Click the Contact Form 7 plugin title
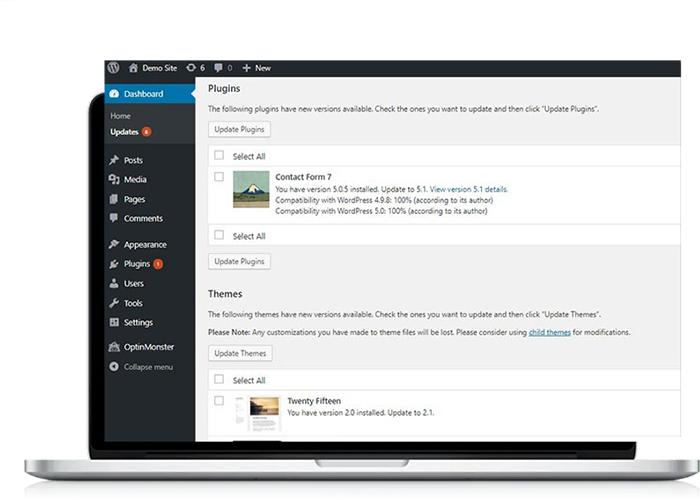 click(303, 177)
